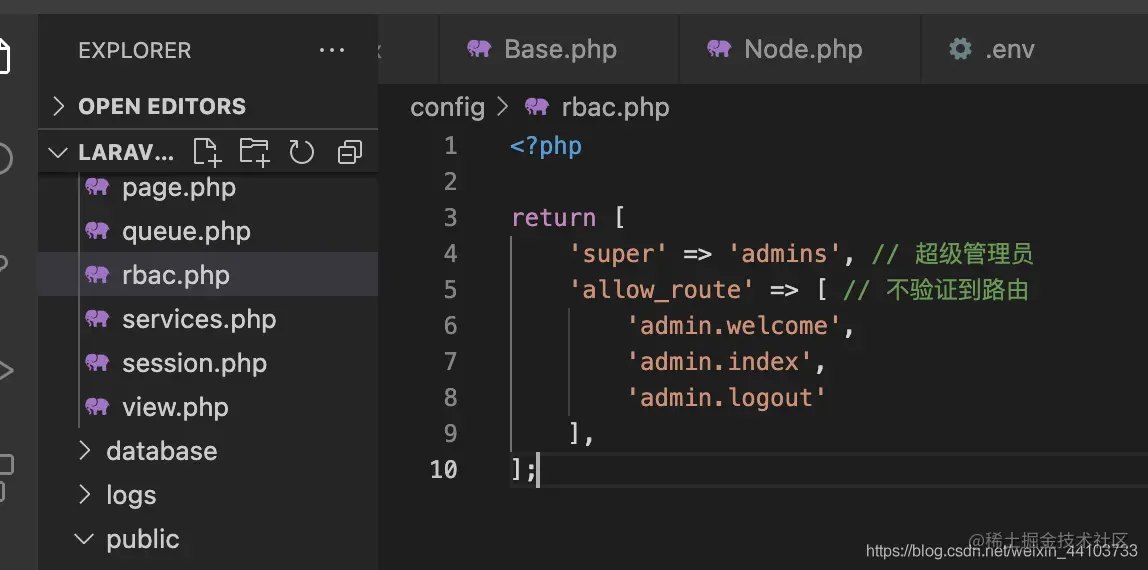Click the 'allow_route' key string

click(661, 290)
